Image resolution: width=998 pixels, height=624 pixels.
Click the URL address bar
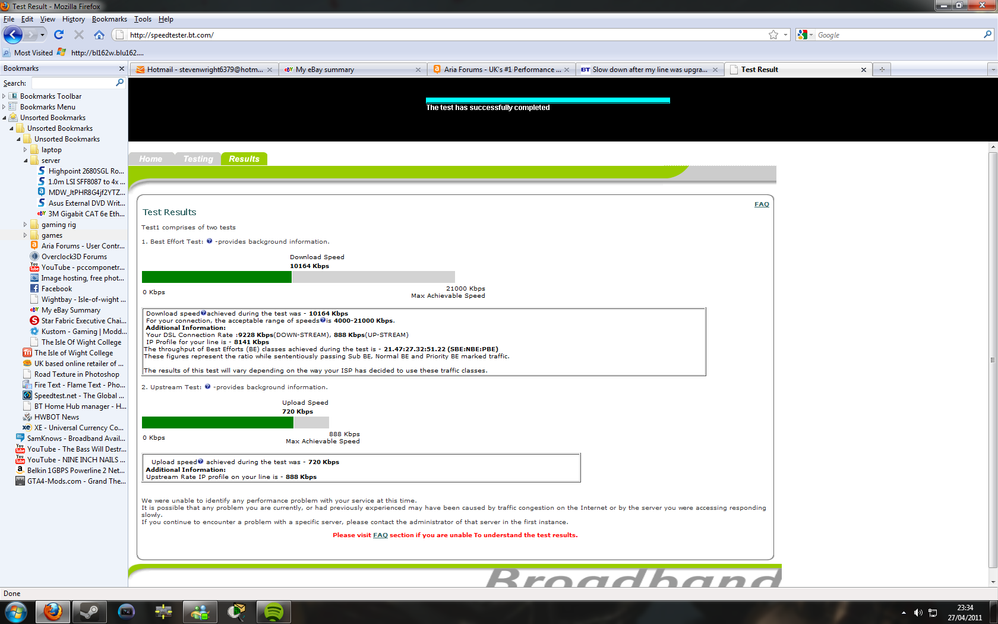tap(446, 35)
